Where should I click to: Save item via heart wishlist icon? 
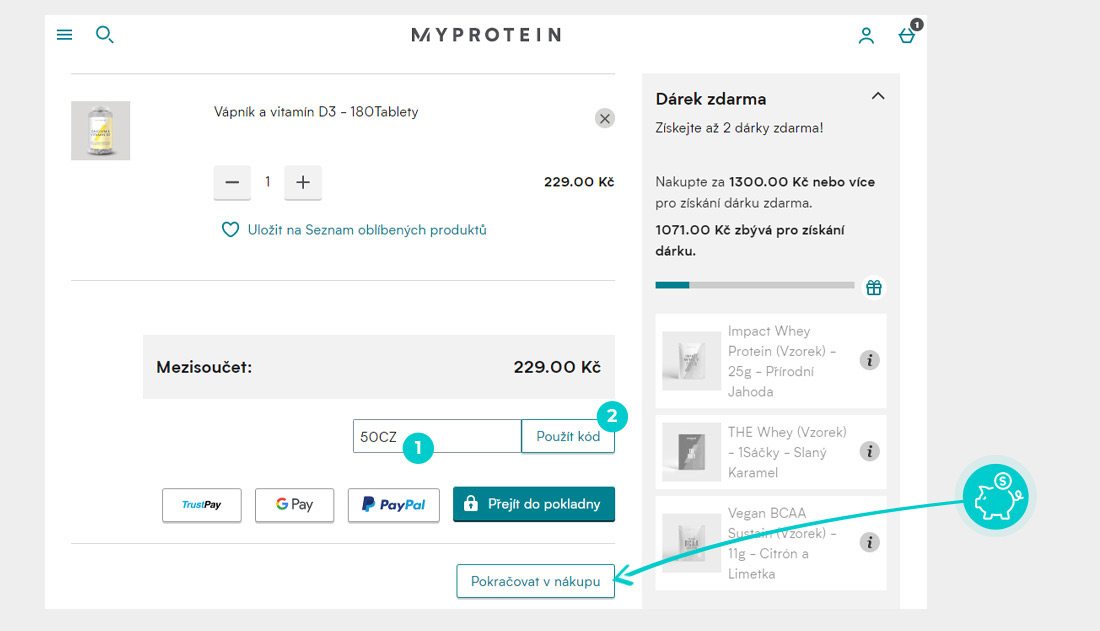coord(230,230)
